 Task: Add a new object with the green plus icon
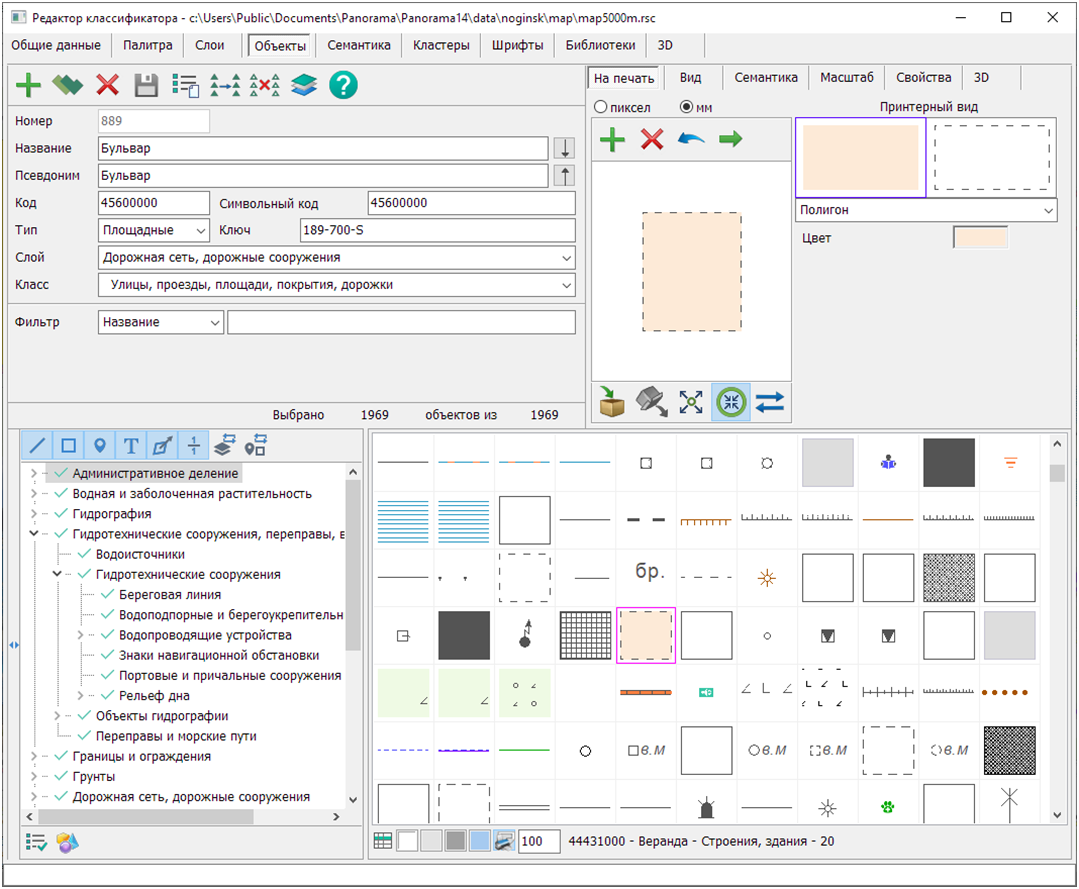(x=27, y=85)
